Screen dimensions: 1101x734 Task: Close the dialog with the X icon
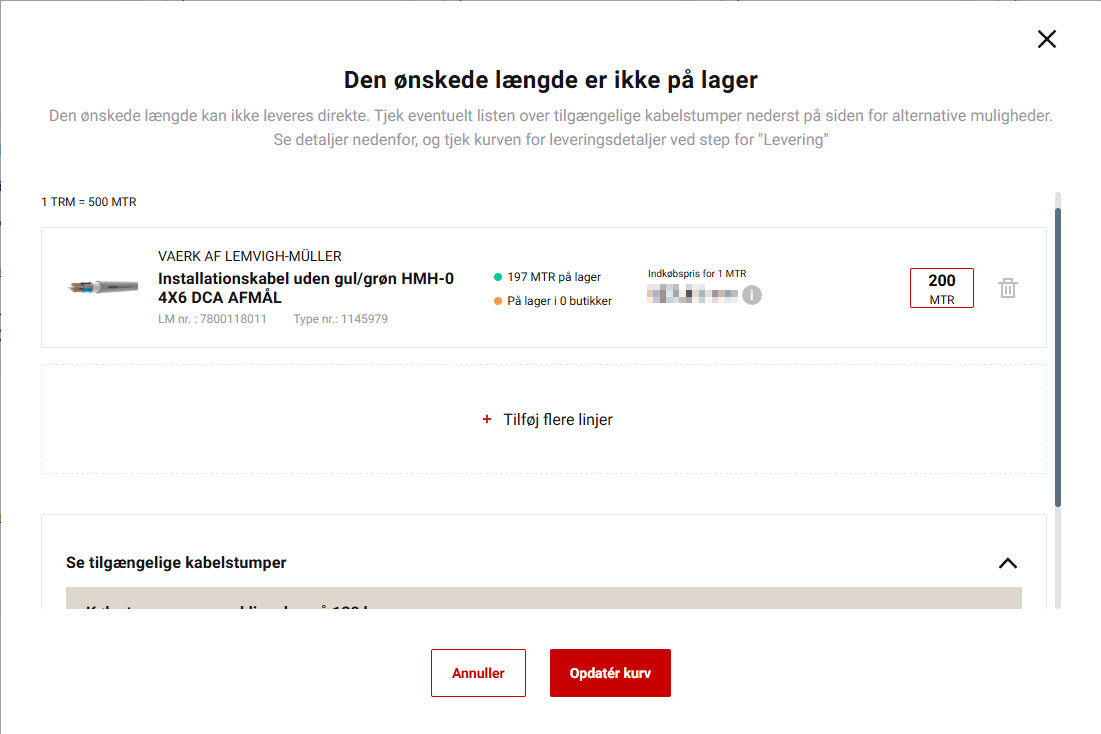(1046, 39)
